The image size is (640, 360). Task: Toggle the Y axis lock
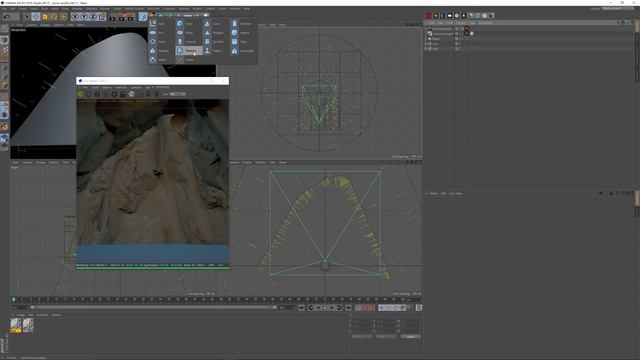[x=84, y=17]
